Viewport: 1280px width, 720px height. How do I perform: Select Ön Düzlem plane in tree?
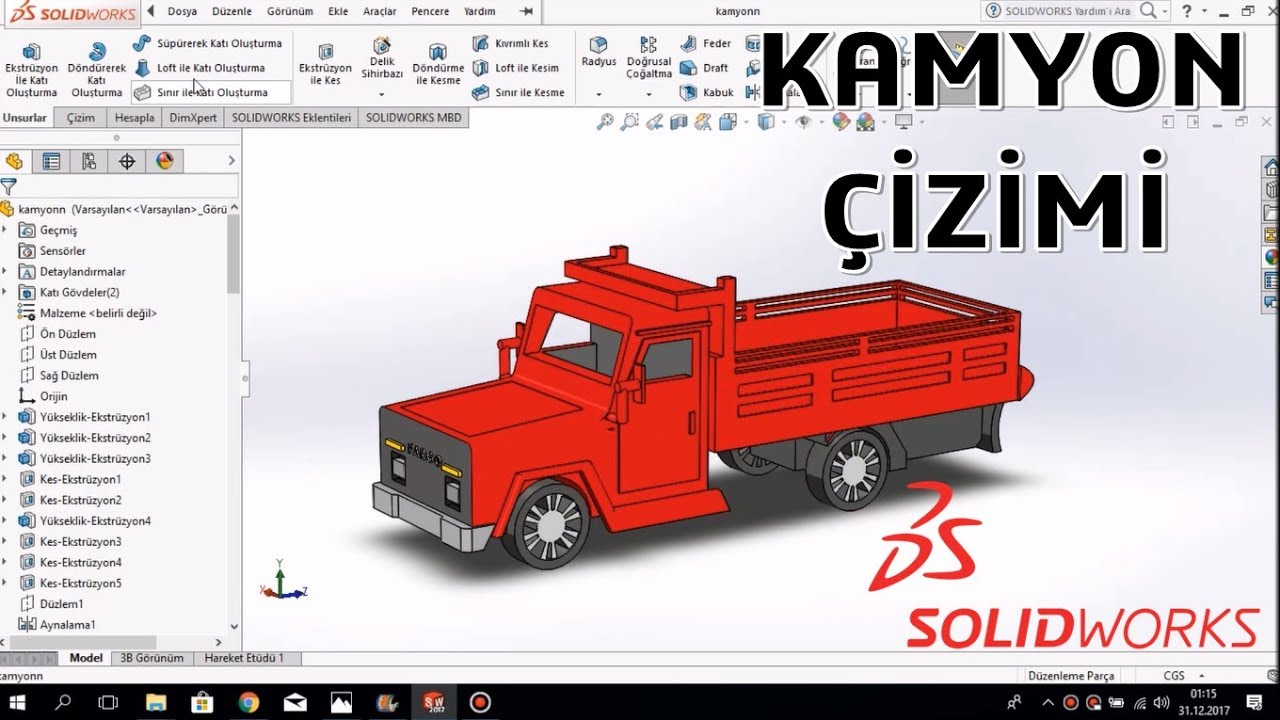pyautogui.click(x=58, y=334)
